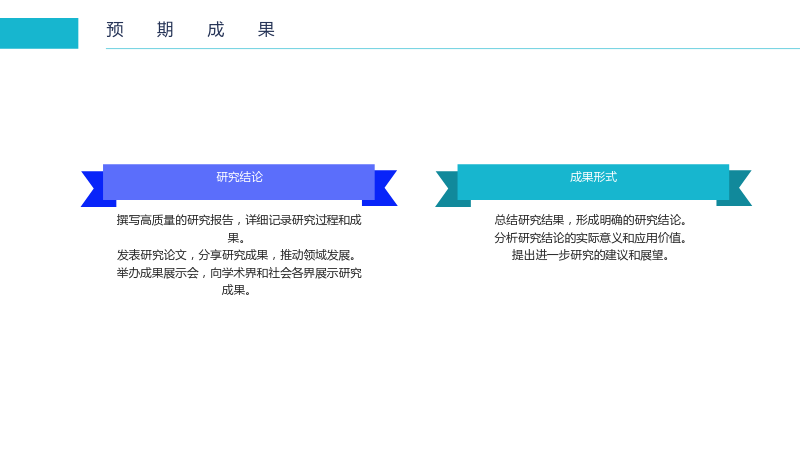Click the line 总结研究结果,形成明确的研究结论

pyautogui.click(x=591, y=220)
